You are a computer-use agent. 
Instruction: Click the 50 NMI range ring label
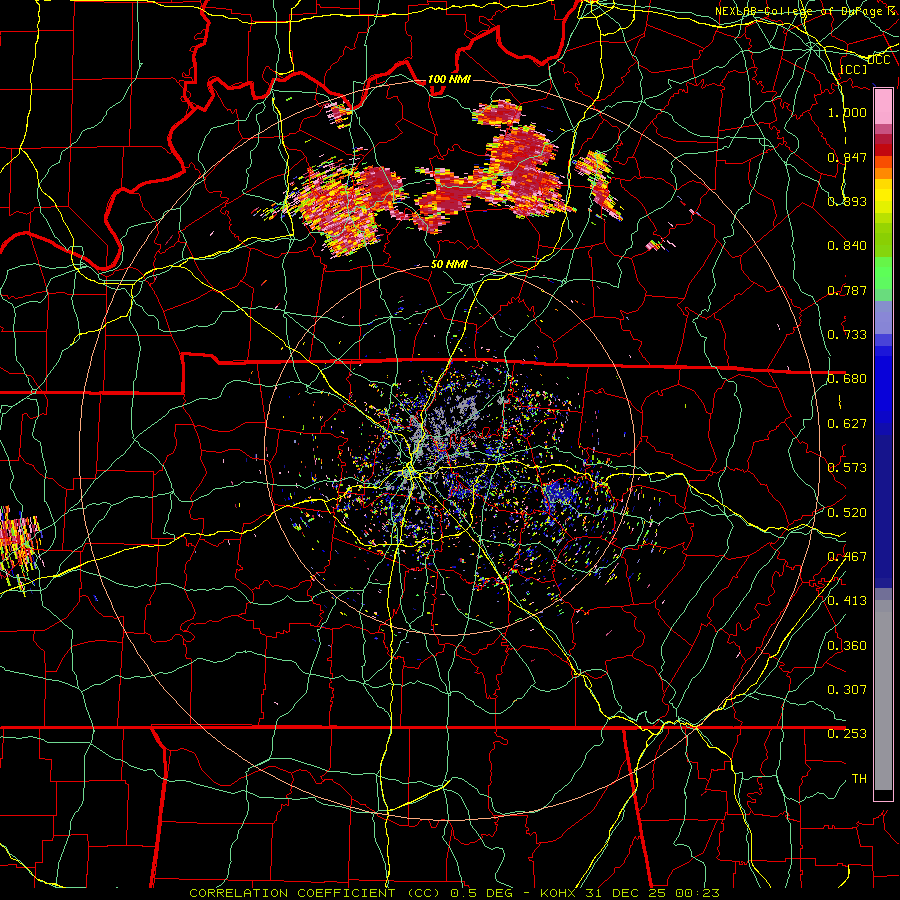[449, 264]
